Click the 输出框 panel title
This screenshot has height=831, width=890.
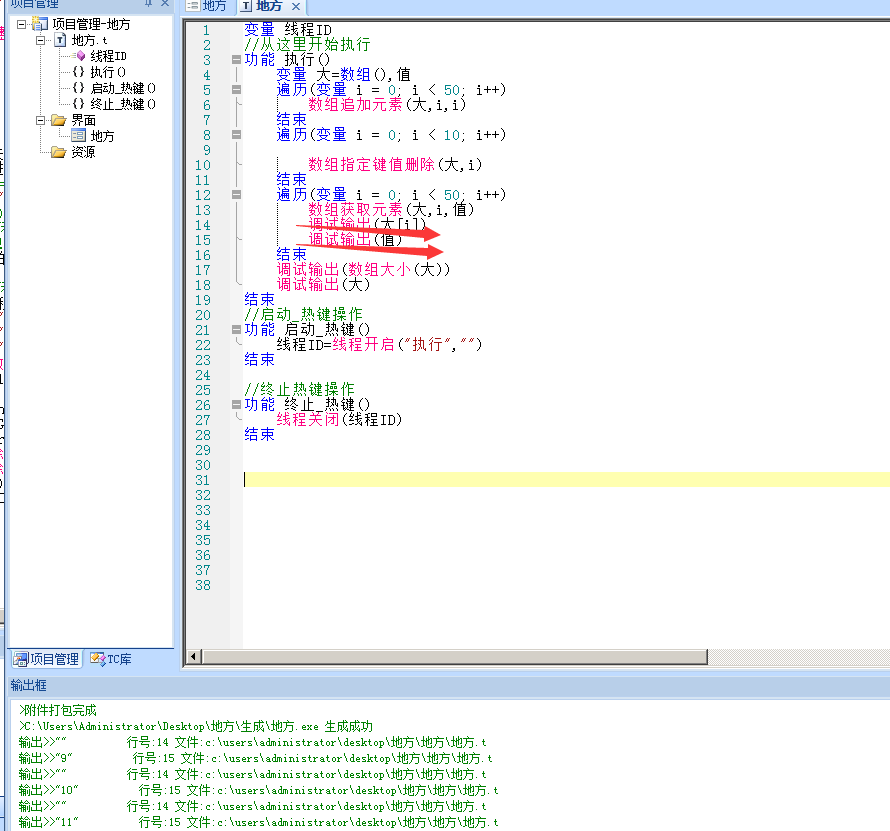click(x=28, y=686)
